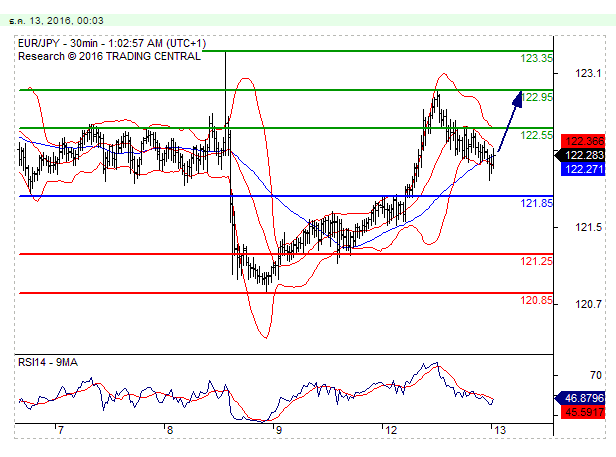This screenshot has width=616, height=457.
Task: Click the blue 122.271 price tag
Action: coord(583,169)
